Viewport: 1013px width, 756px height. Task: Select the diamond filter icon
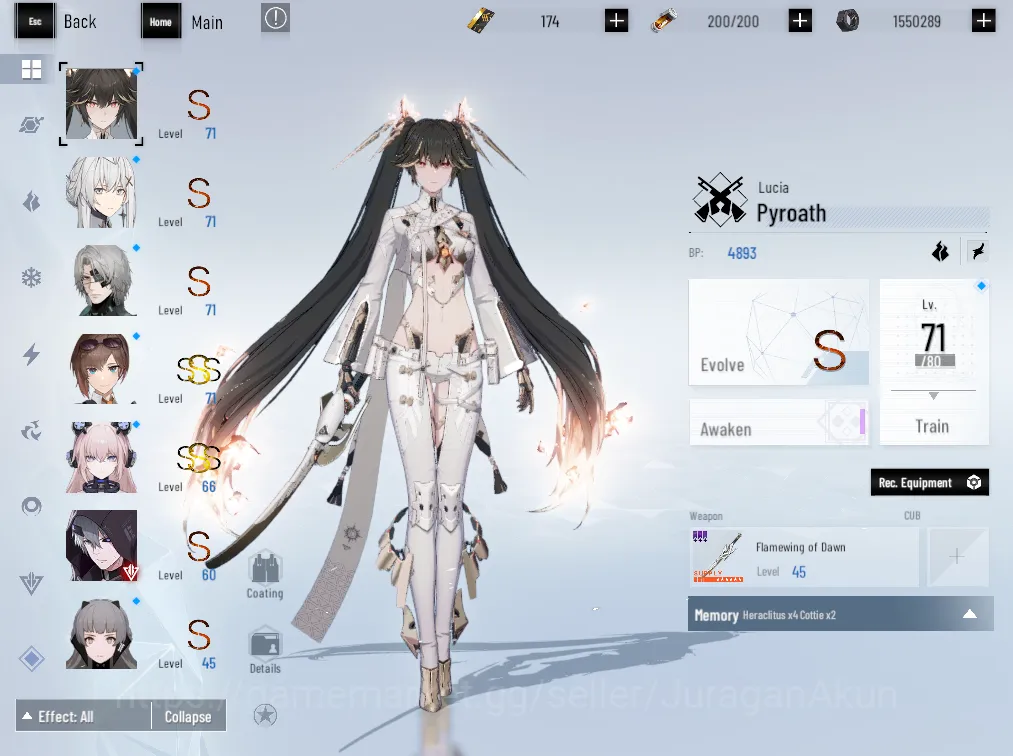(x=31, y=658)
